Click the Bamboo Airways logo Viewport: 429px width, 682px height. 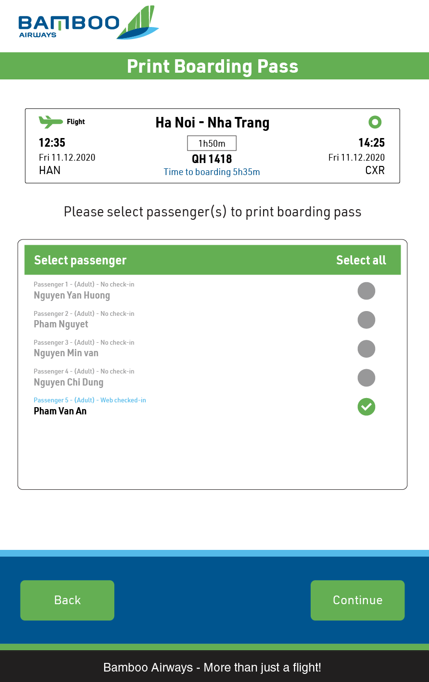click(x=88, y=23)
